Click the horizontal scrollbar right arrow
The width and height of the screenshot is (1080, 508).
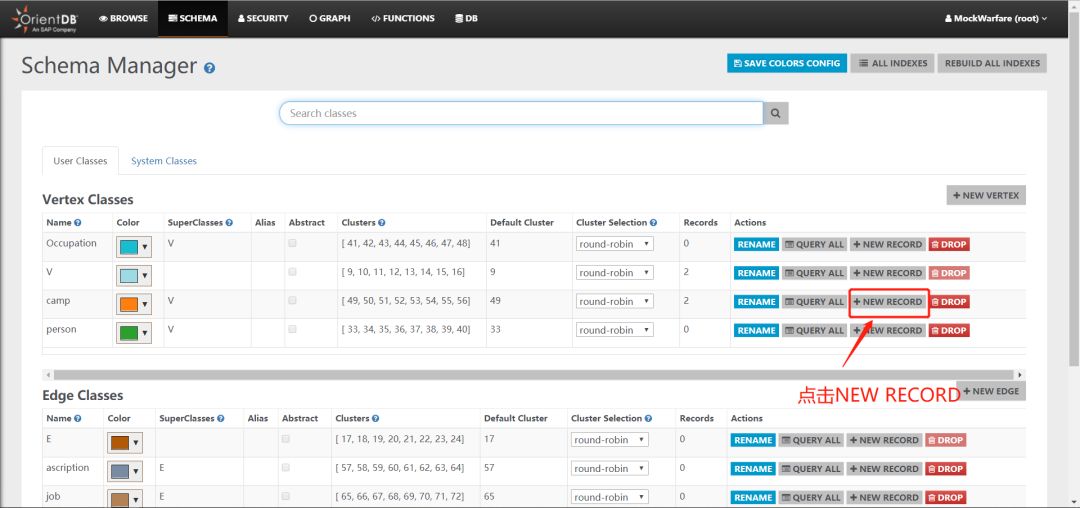(1020, 375)
